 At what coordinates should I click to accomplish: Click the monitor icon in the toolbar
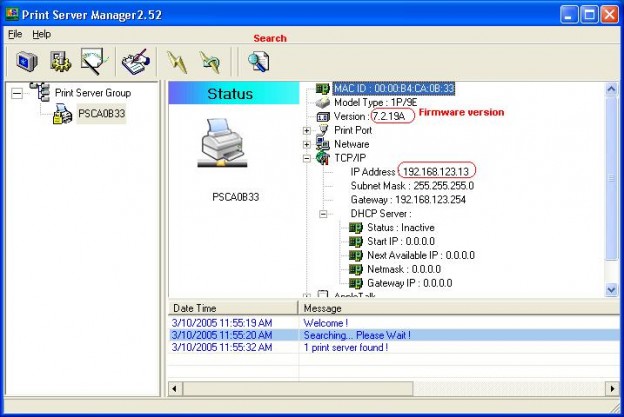(x=26, y=62)
